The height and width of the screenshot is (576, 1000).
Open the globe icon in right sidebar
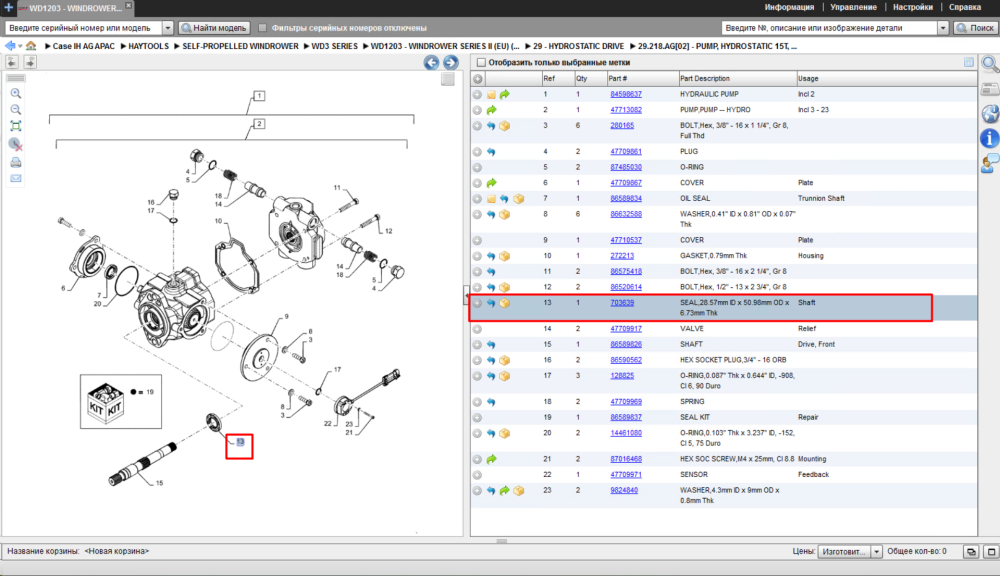pyautogui.click(x=989, y=114)
